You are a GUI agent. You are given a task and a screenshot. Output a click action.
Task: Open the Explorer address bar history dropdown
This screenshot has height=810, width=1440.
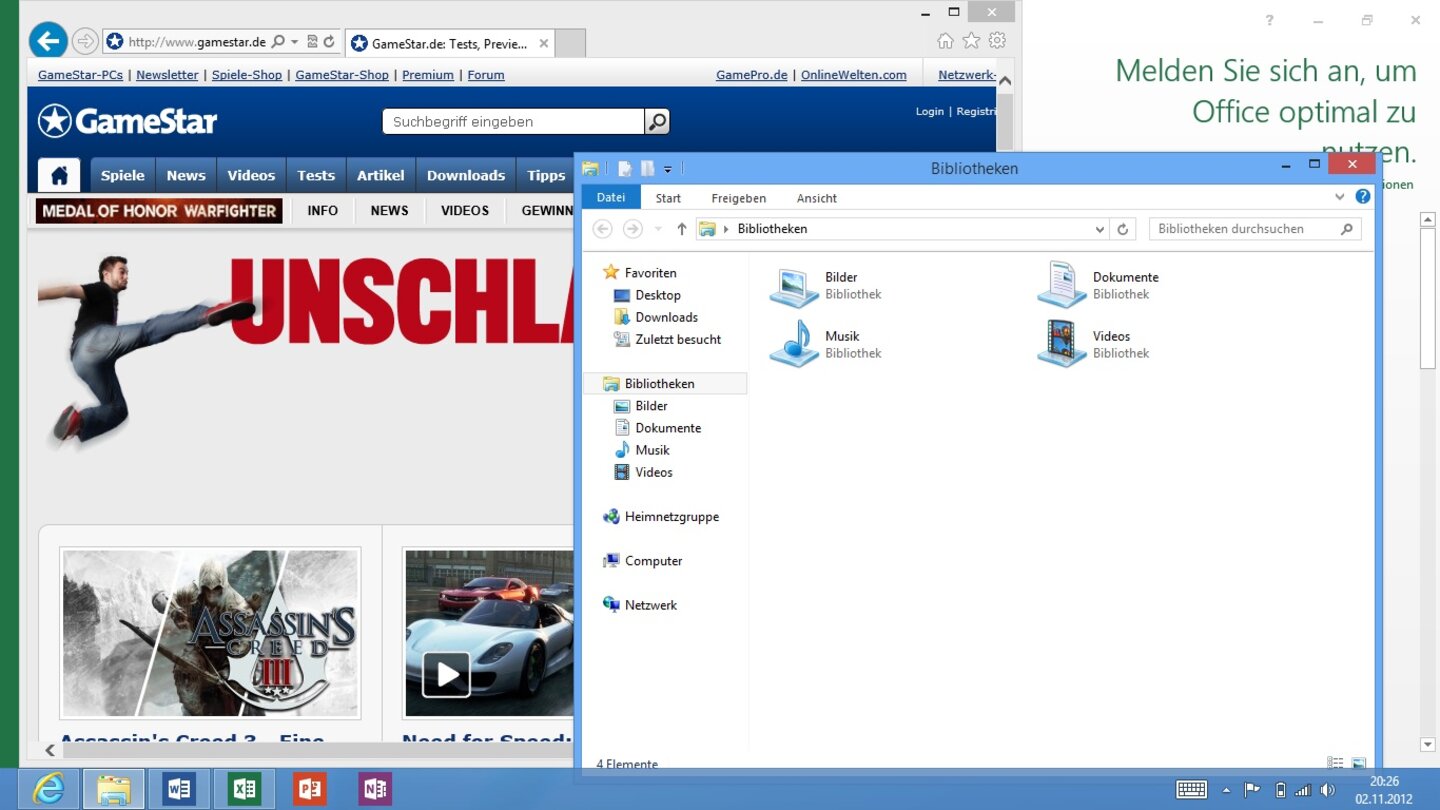1100,229
